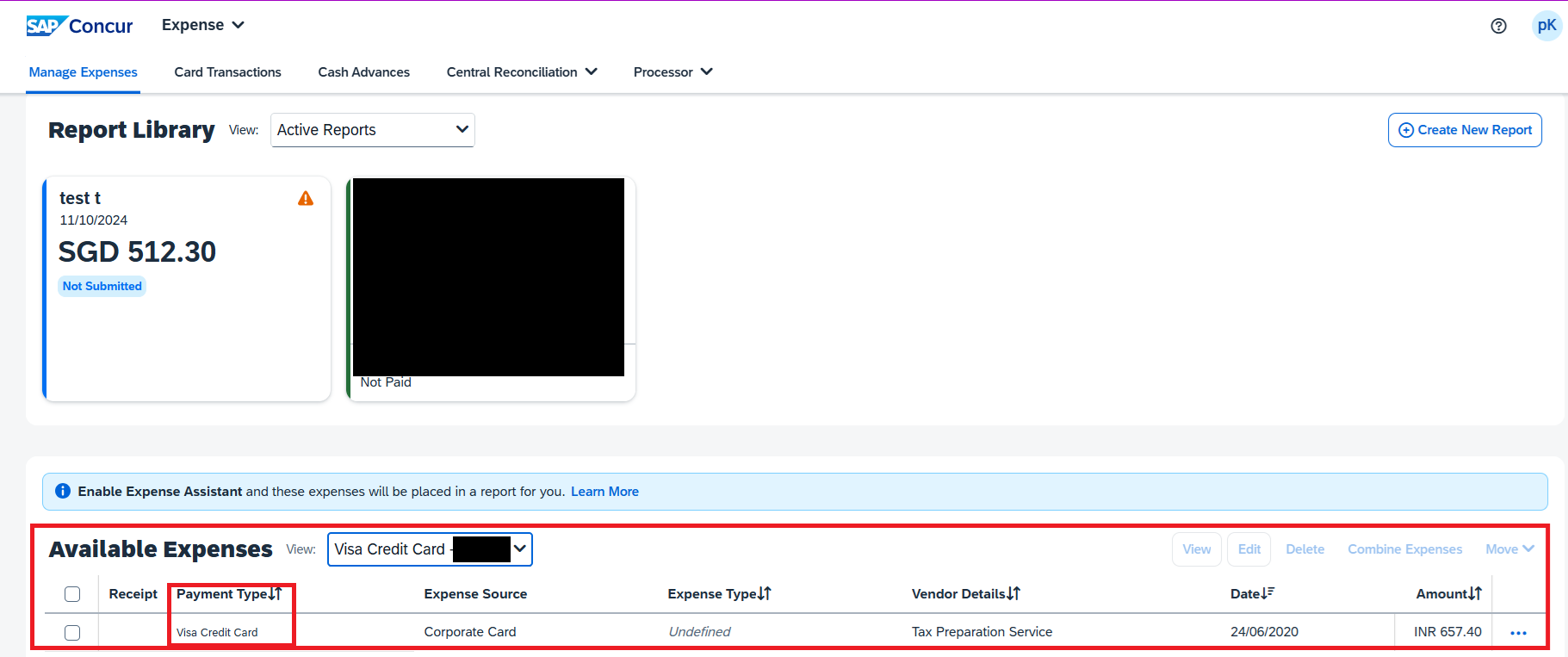The image size is (1568, 657).
Task: Expand the Processor menu
Action: point(673,72)
